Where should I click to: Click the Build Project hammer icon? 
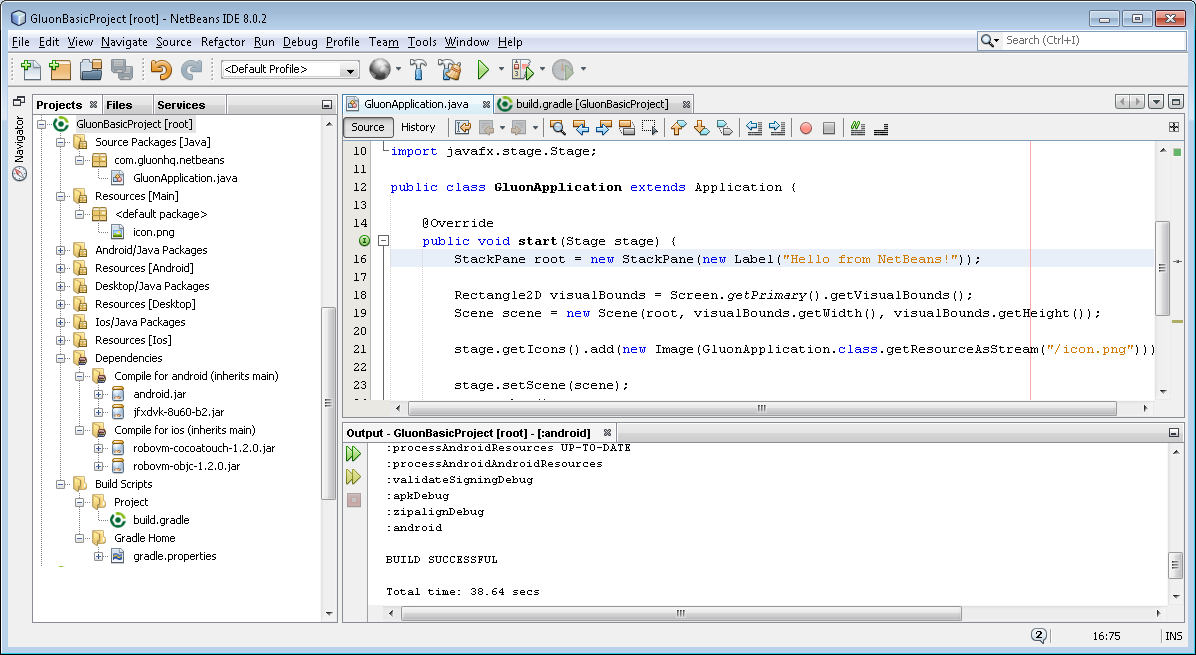click(x=418, y=69)
